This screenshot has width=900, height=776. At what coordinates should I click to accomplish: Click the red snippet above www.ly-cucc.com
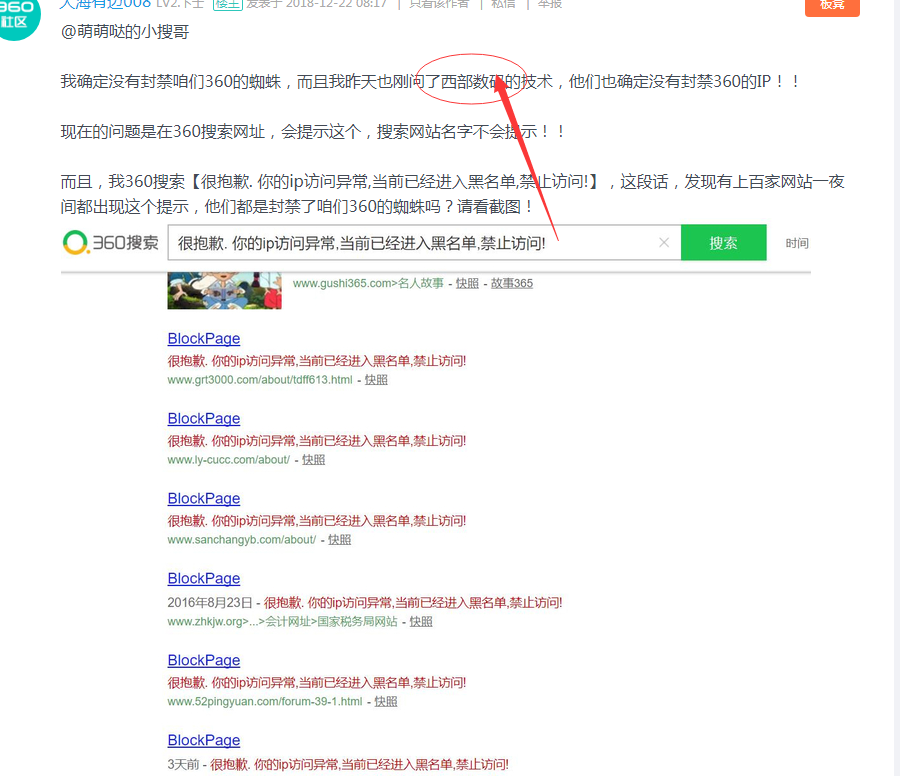(317, 441)
